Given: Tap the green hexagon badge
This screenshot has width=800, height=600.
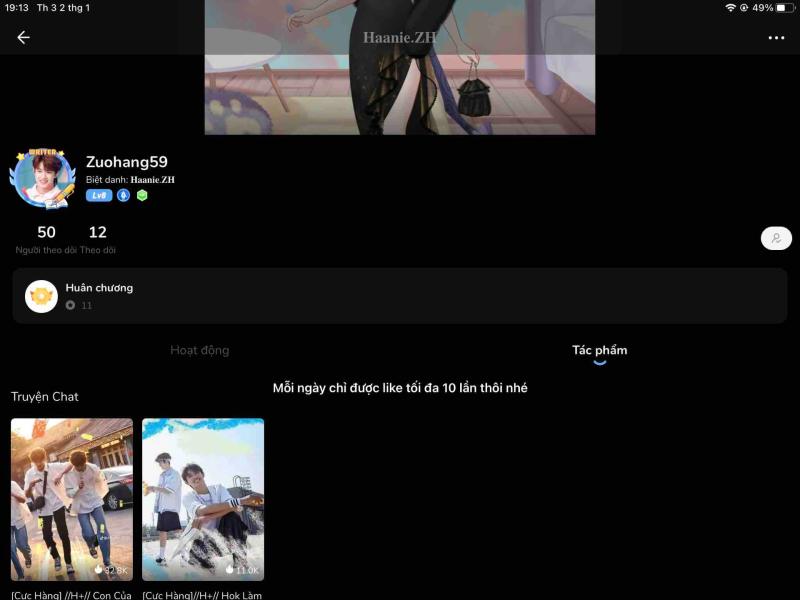Looking at the screenshot, I should [x=142, y=196].
